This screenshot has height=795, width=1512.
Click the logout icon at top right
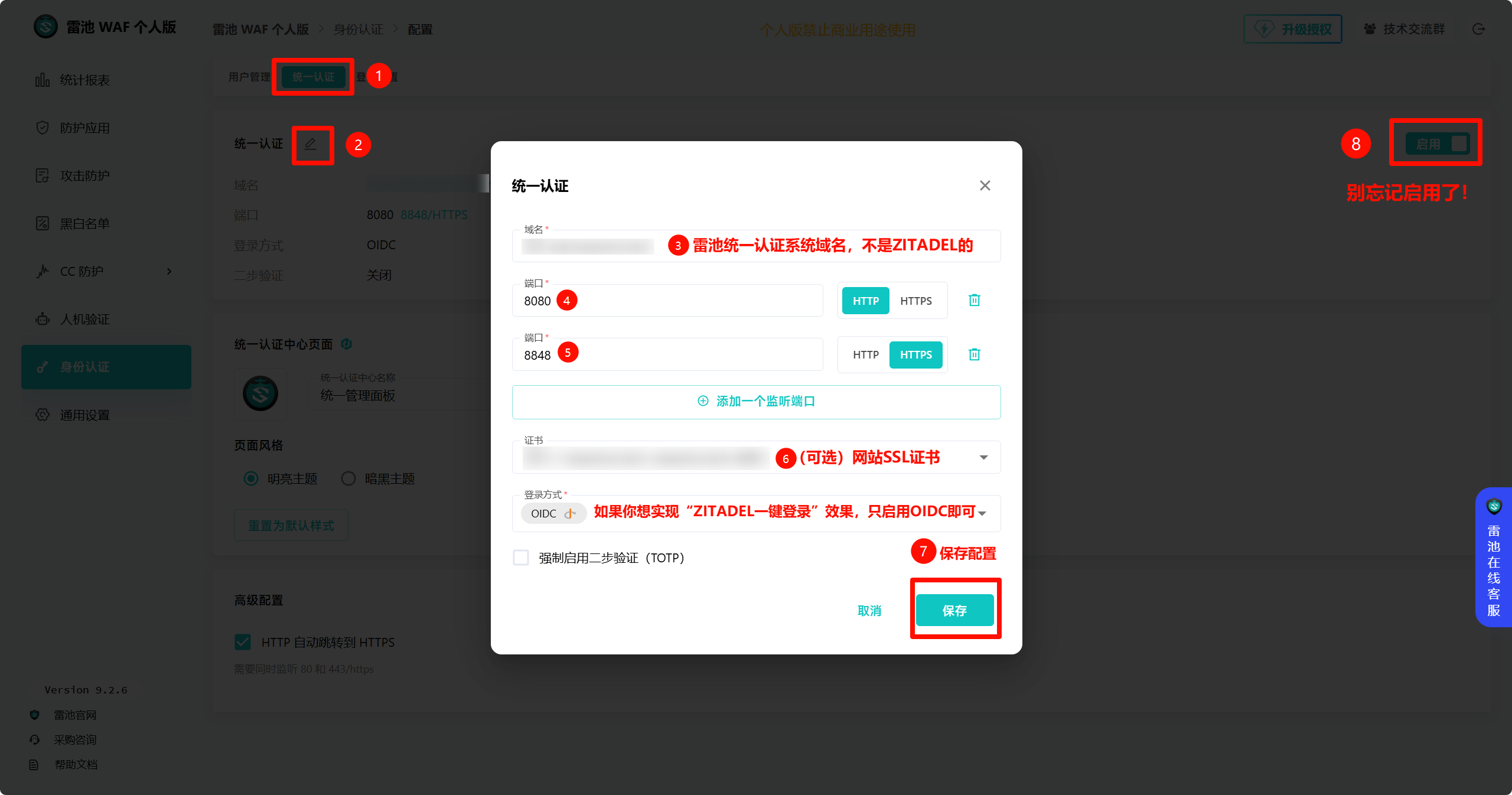[x=1478, y=29]
